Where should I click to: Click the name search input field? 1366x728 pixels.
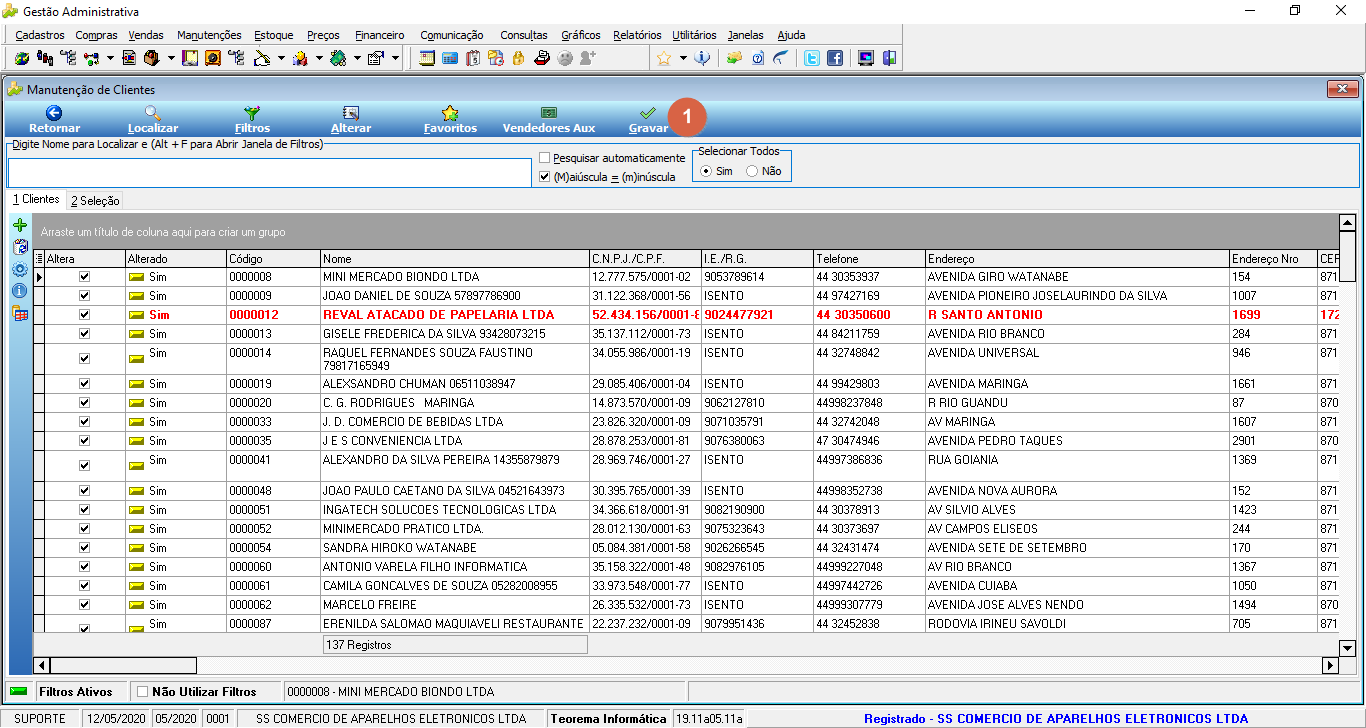(270, 172)
